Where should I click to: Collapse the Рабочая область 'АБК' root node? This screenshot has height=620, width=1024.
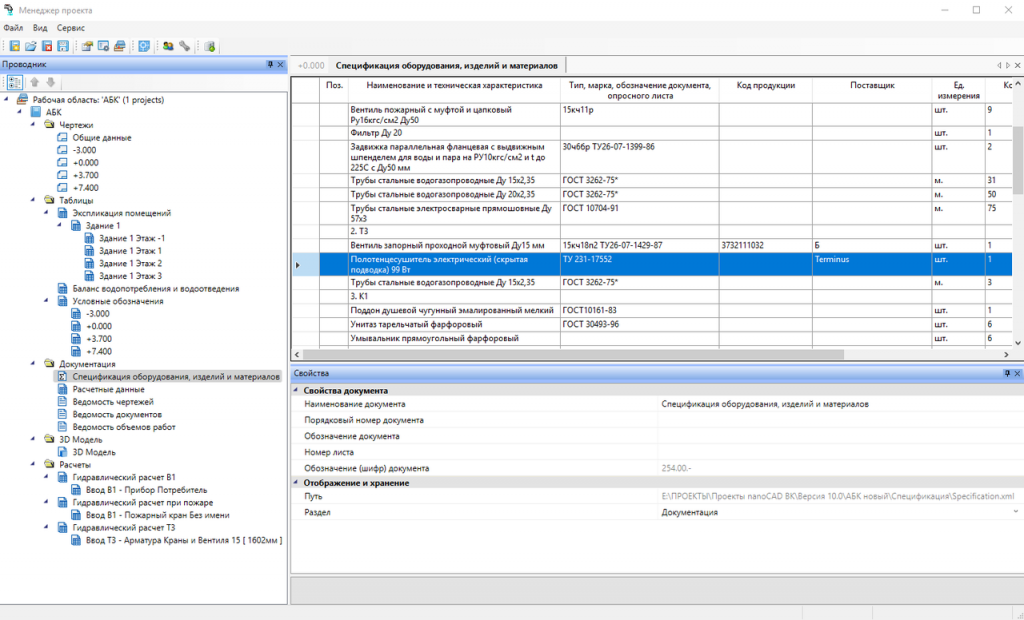(7, 99)
